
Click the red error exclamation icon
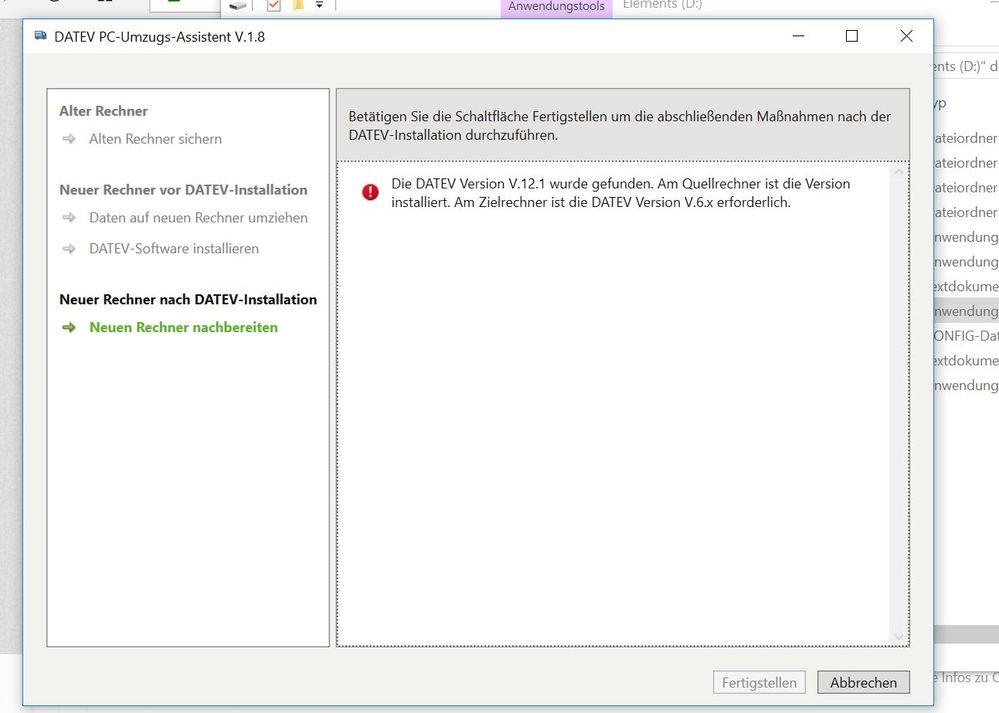pyautogui.click(x=370, y=192)
